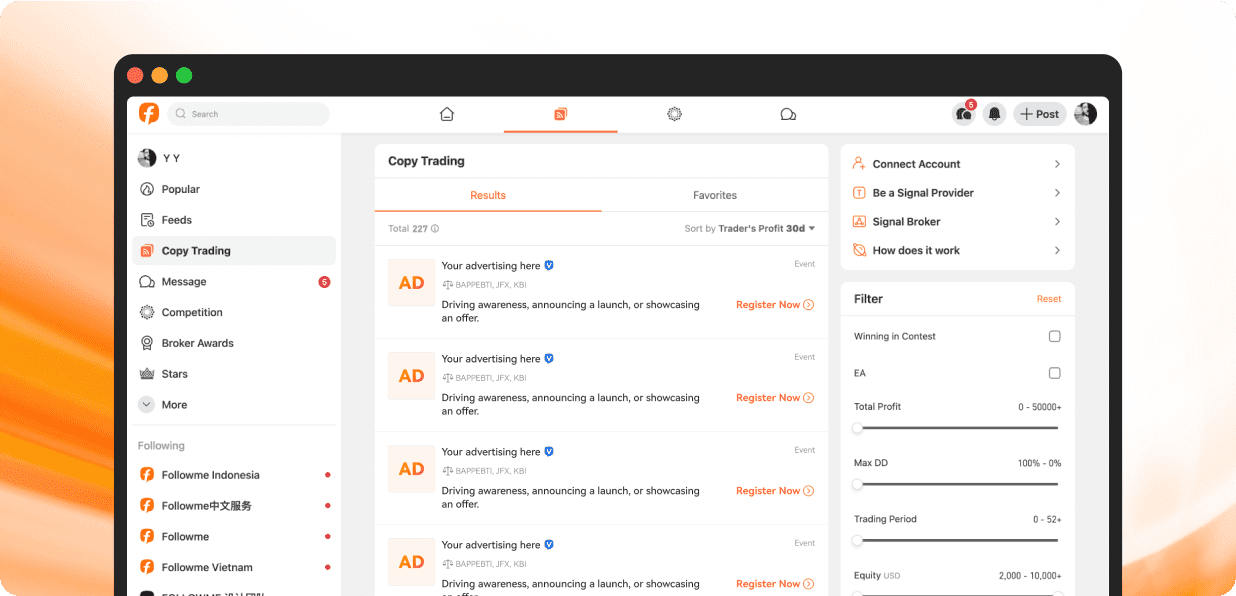Click the notification bell icon
Image resolution: width=1236 pixels, height=596 pixels.
(x=994, y=114)
